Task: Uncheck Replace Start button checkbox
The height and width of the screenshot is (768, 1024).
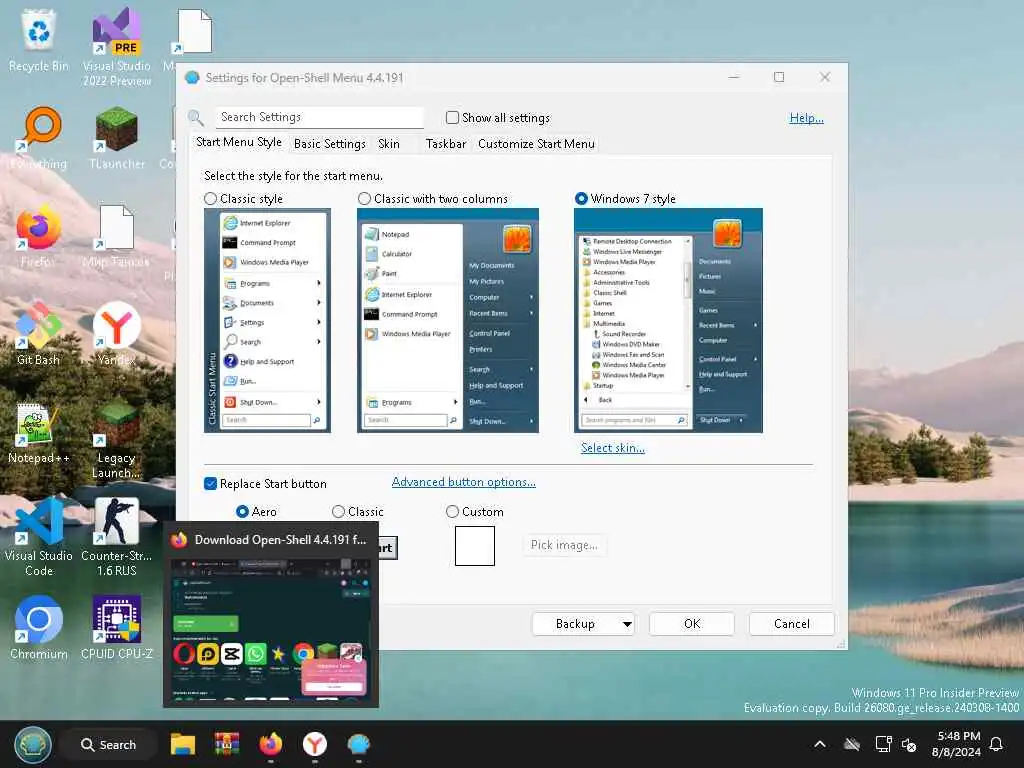Action: coord(210,484)
